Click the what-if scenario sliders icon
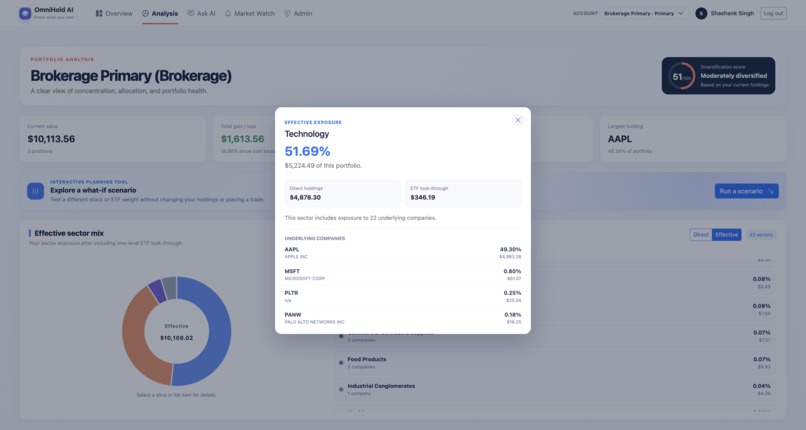This screenshot has height=430, width=806. point(35,191)
